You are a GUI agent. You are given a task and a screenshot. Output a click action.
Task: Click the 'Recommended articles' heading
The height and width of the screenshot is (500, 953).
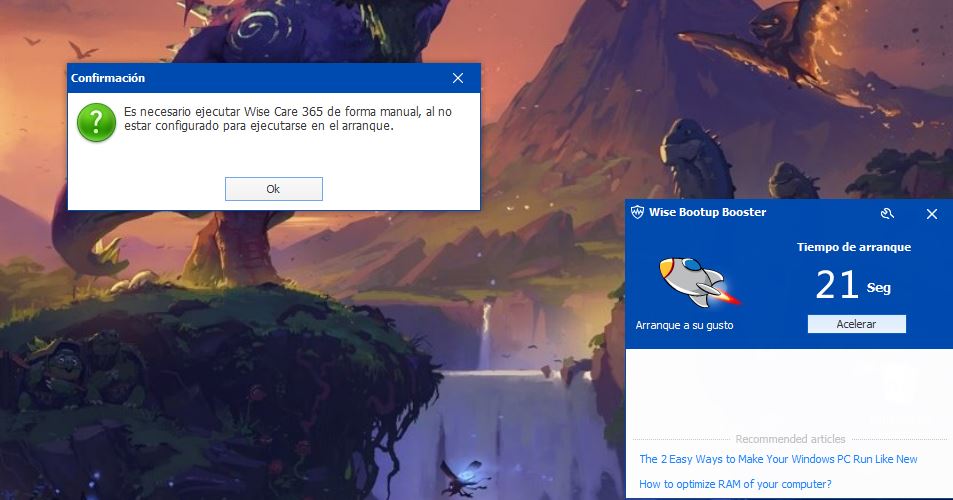790,439
